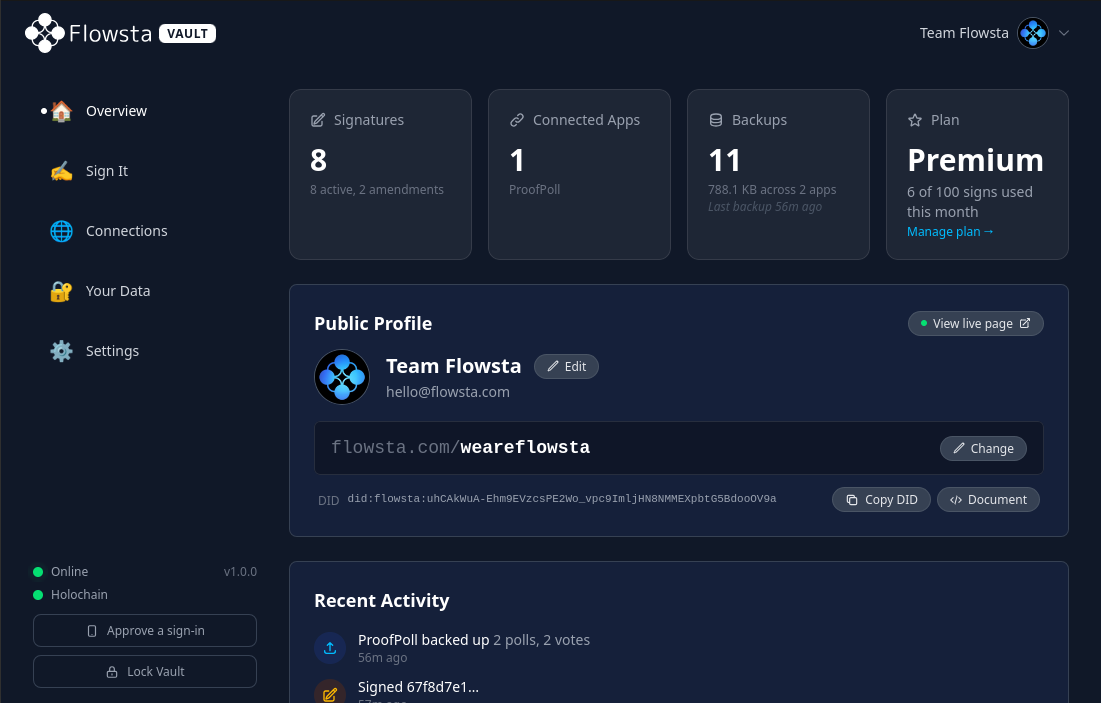Open Connections in the sidebar
The image size is (1101, 703).
click(126, 231)
